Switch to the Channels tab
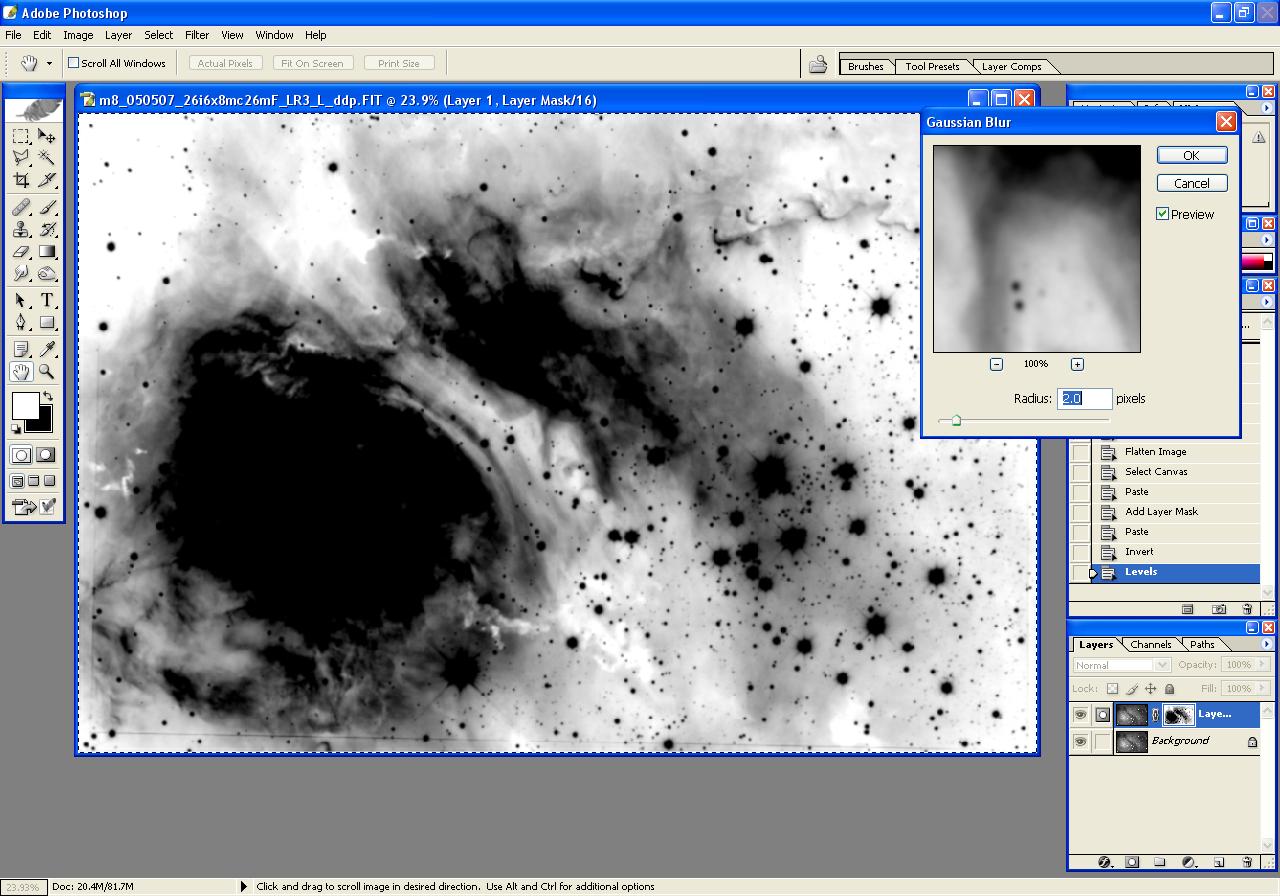1280x896 pixels. [x=1150, y=645]
